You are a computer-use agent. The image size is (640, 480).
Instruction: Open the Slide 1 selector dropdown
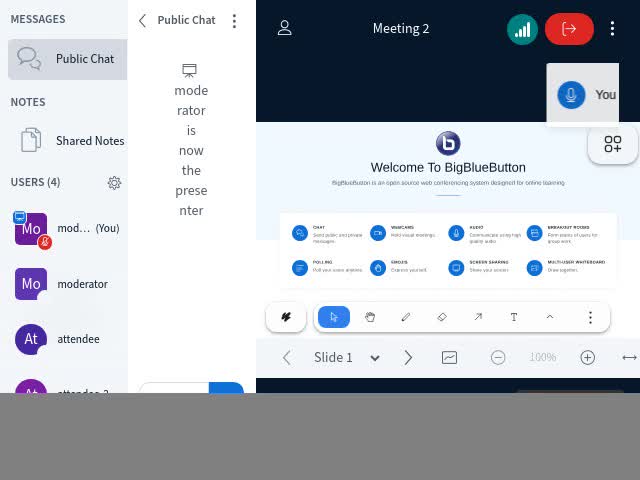[x=347, y=358]
